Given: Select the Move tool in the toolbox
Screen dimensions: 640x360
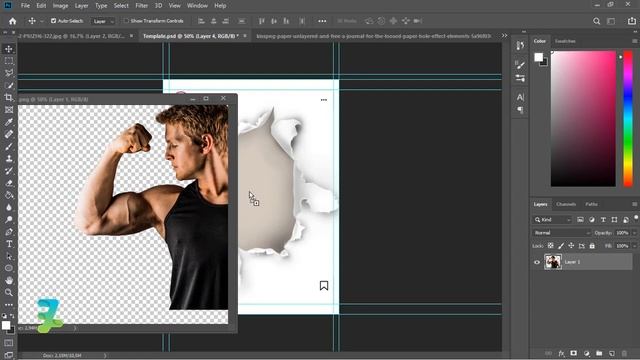Looking at the screenshot, I should (9, 49).
